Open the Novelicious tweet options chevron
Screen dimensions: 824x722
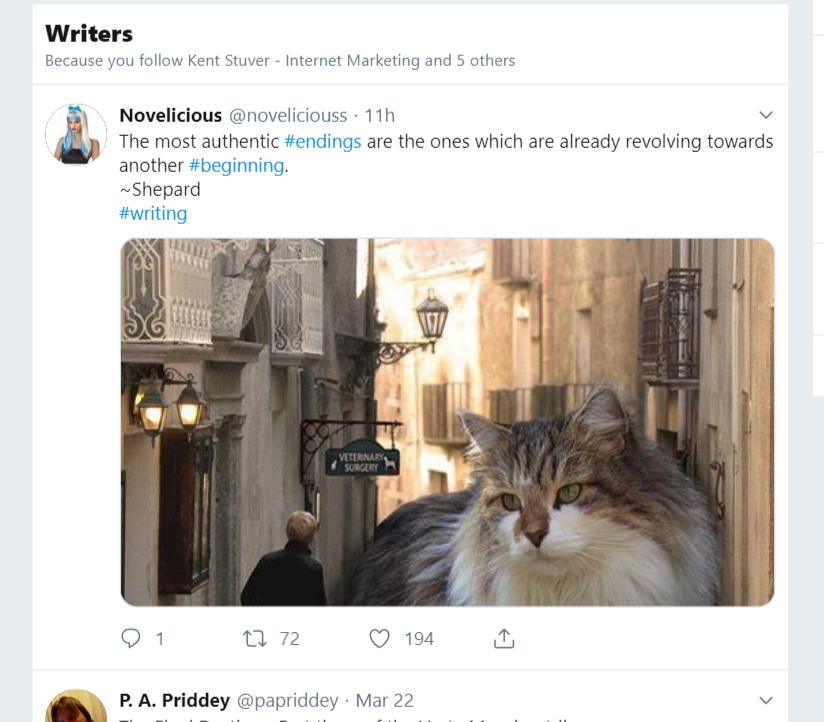766,115
